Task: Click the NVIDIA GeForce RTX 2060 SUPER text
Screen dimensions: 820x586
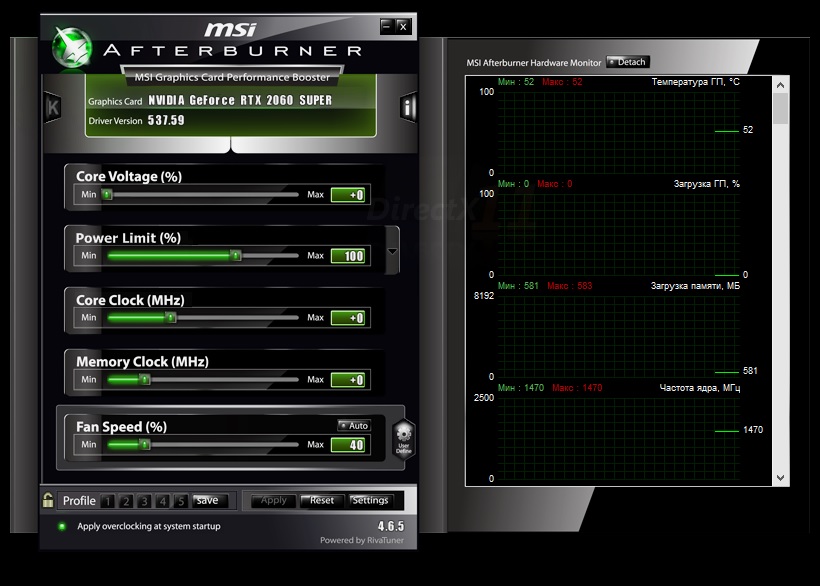Action: pyautogui.click(x=240, y=100)
